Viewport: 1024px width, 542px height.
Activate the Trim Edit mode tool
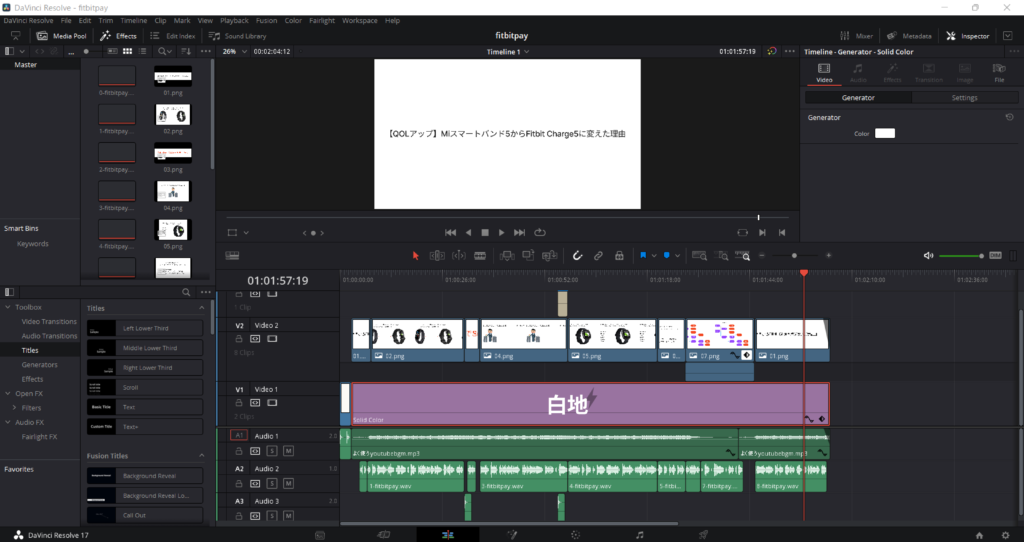pyautogui.click(x=437, y=256)
